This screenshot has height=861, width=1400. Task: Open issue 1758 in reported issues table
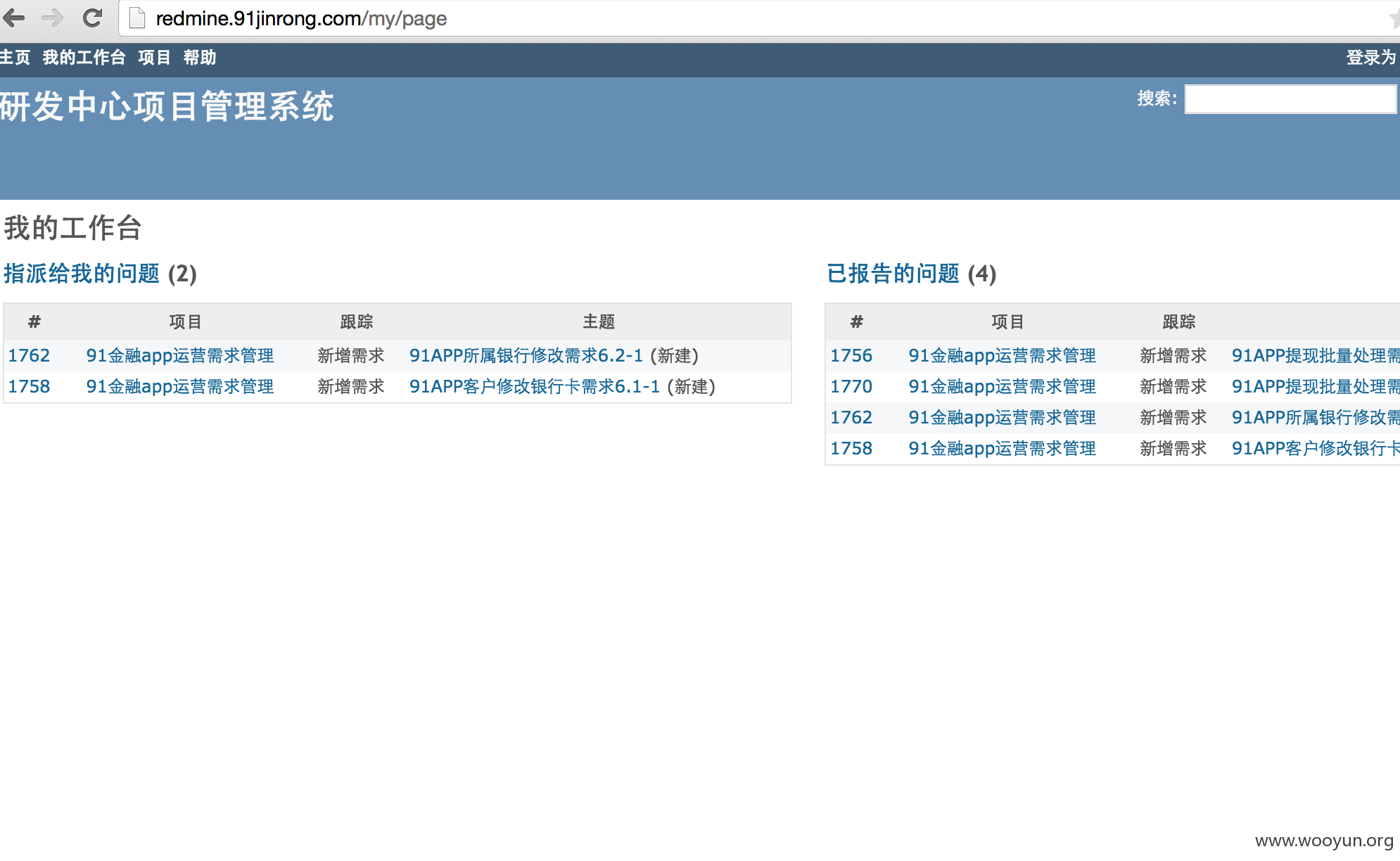pos(851,449)
